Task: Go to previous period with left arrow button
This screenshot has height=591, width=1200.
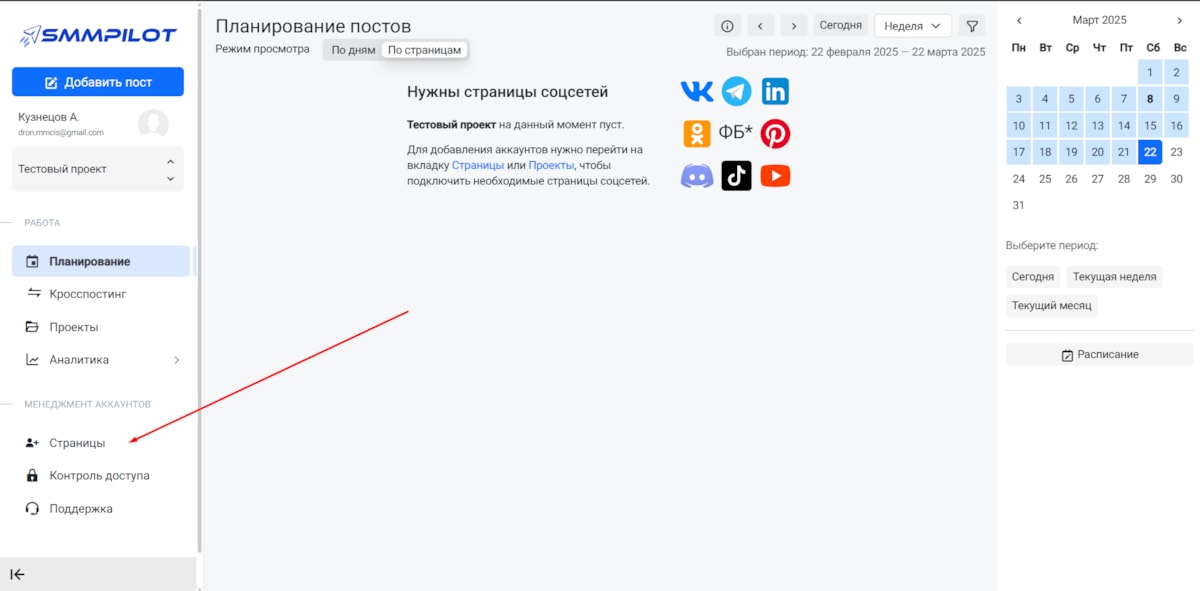Action: (761, 26)
